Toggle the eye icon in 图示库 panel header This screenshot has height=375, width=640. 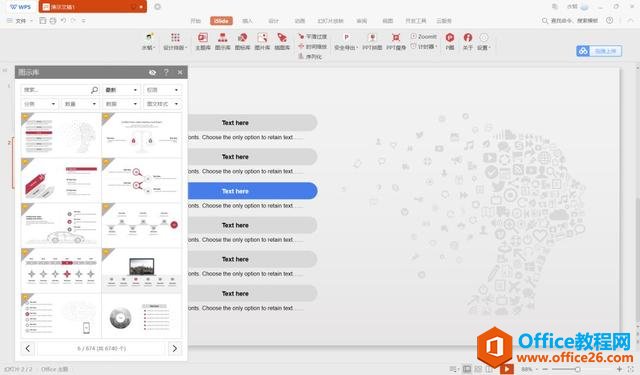click(x=152, y=72)
